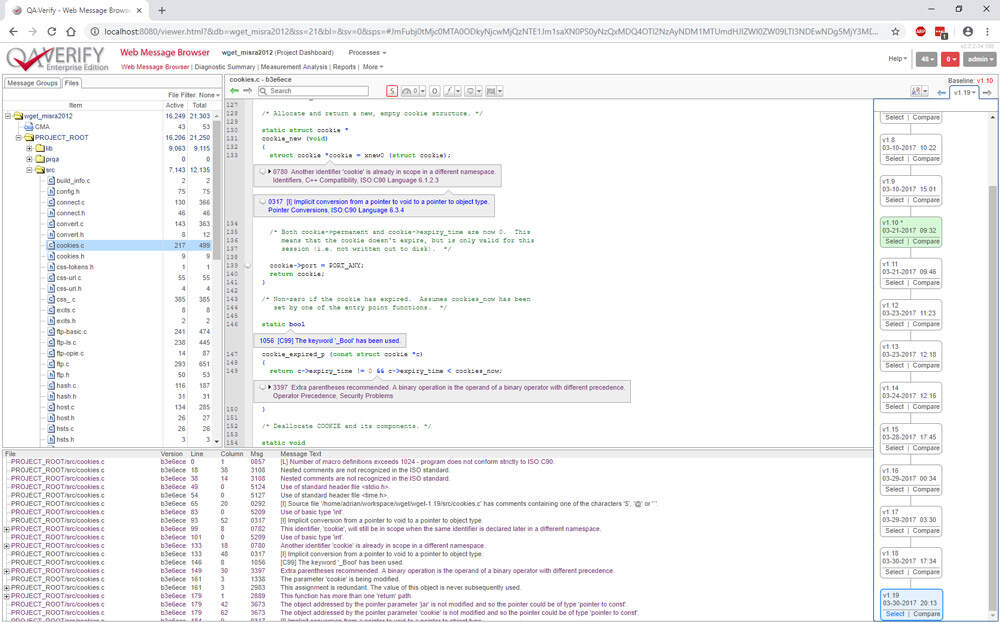Expand the lib folder

30,148
